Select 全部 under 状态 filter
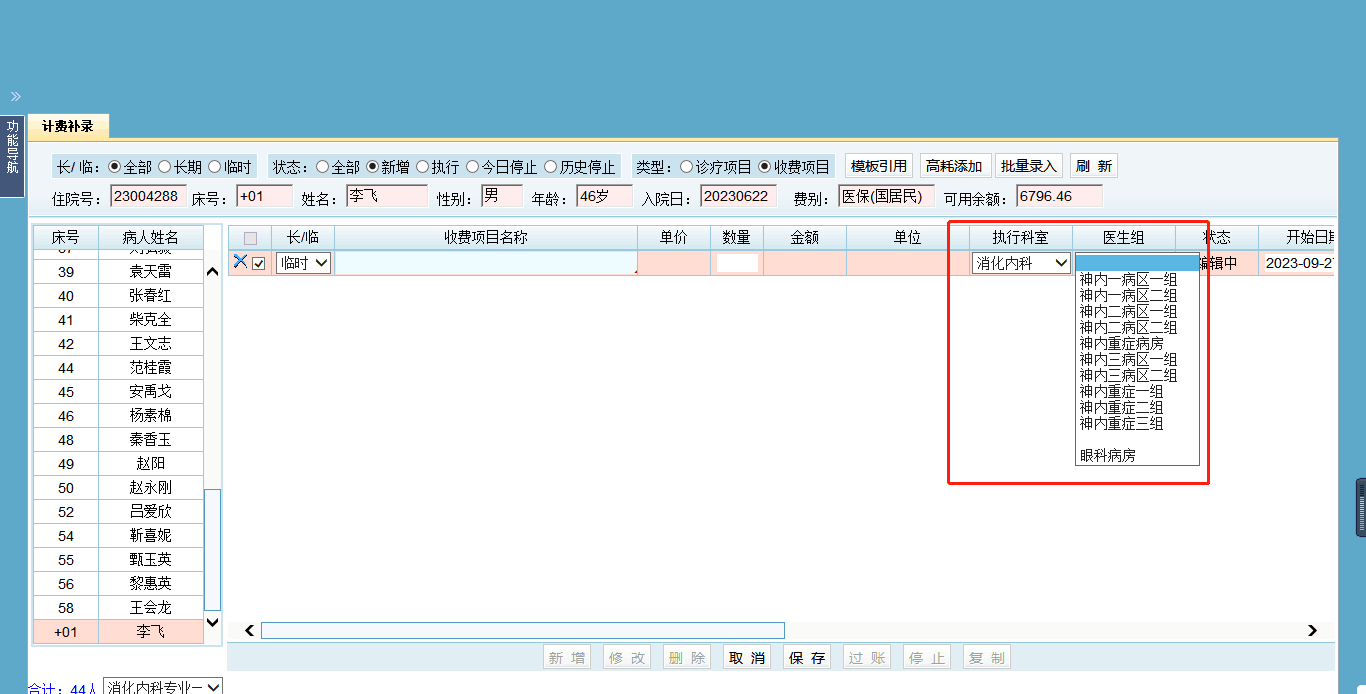The width and height of the screenshot is (1366, 694). coord(322,167)
